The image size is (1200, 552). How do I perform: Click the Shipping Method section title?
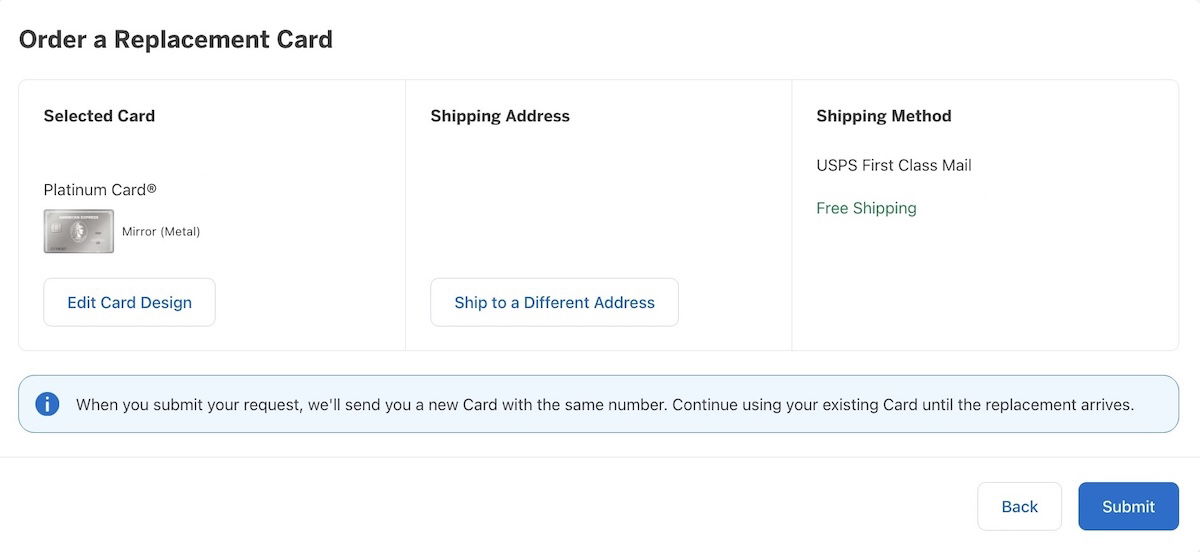[884, 116]
